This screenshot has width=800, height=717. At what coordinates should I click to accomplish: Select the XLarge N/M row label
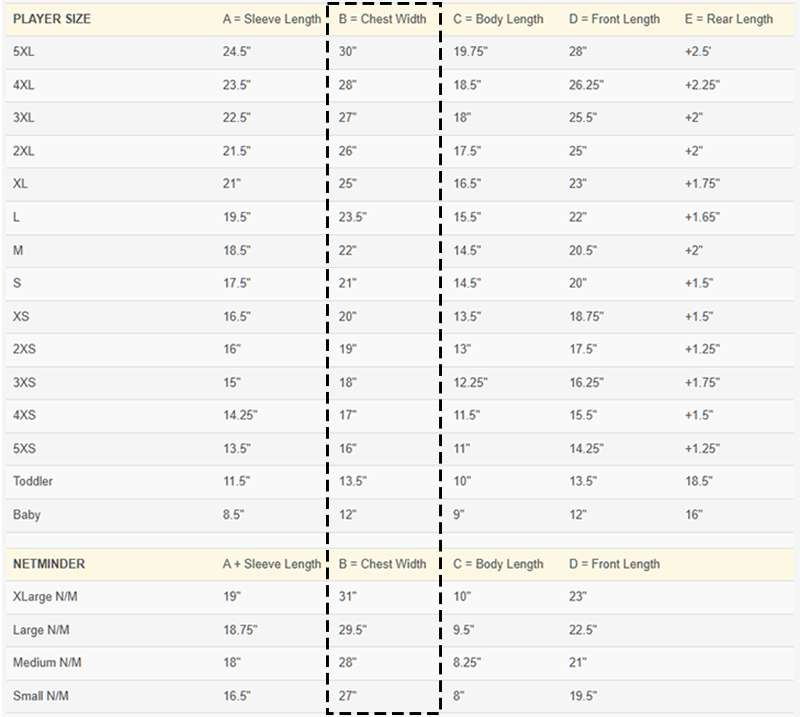coord(47,597)
